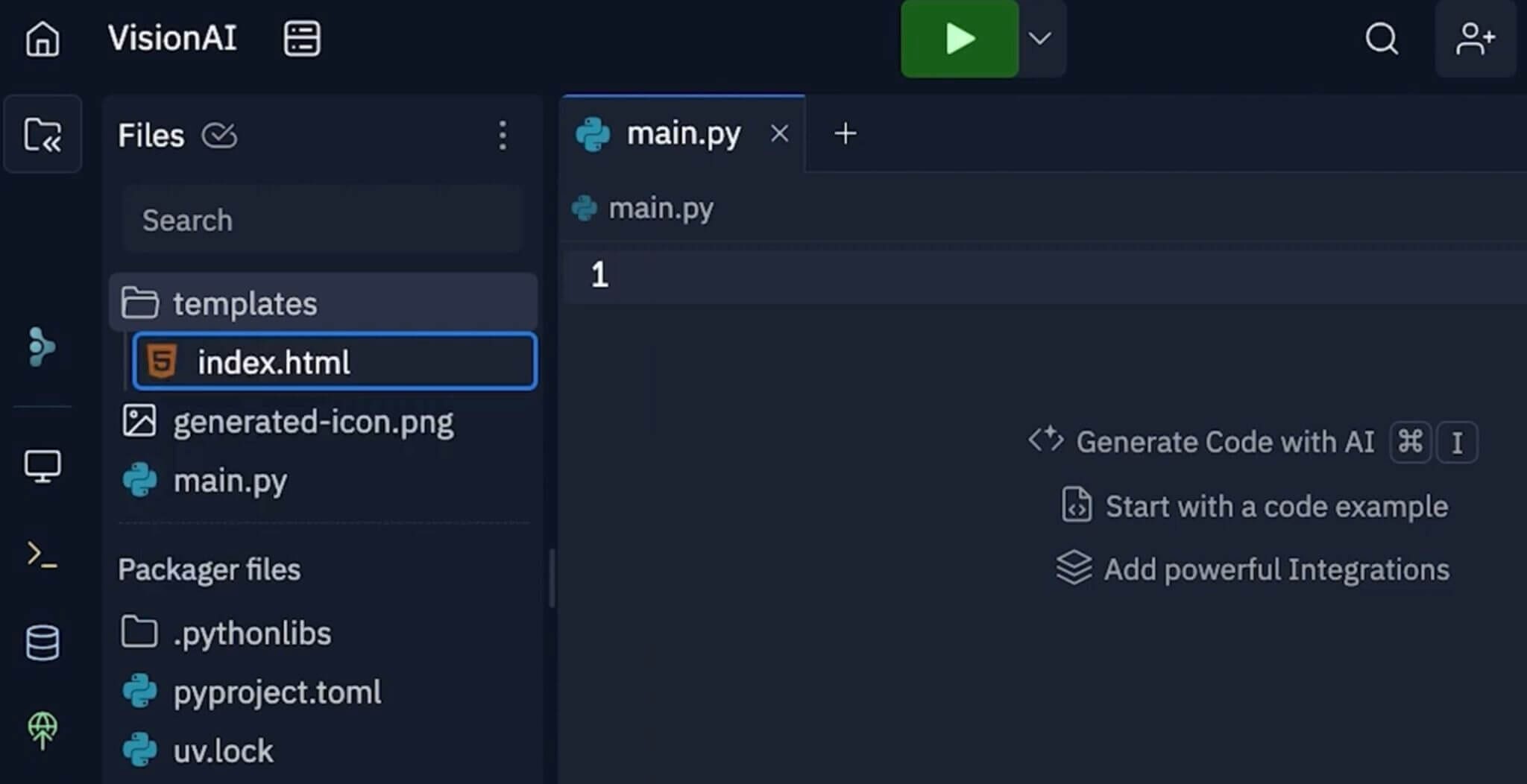The height and width of the screenshot is (784, 1527).
Task: Open the Files panel three-dot menu
Action: pyautogui.click(x=503, y=136)
